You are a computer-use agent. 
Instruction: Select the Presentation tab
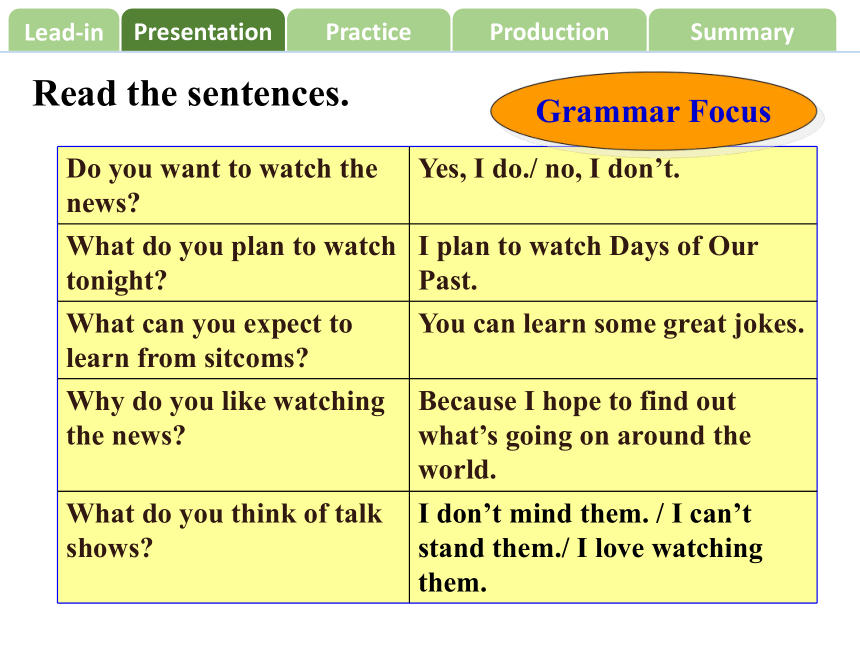tap(203, 31)
